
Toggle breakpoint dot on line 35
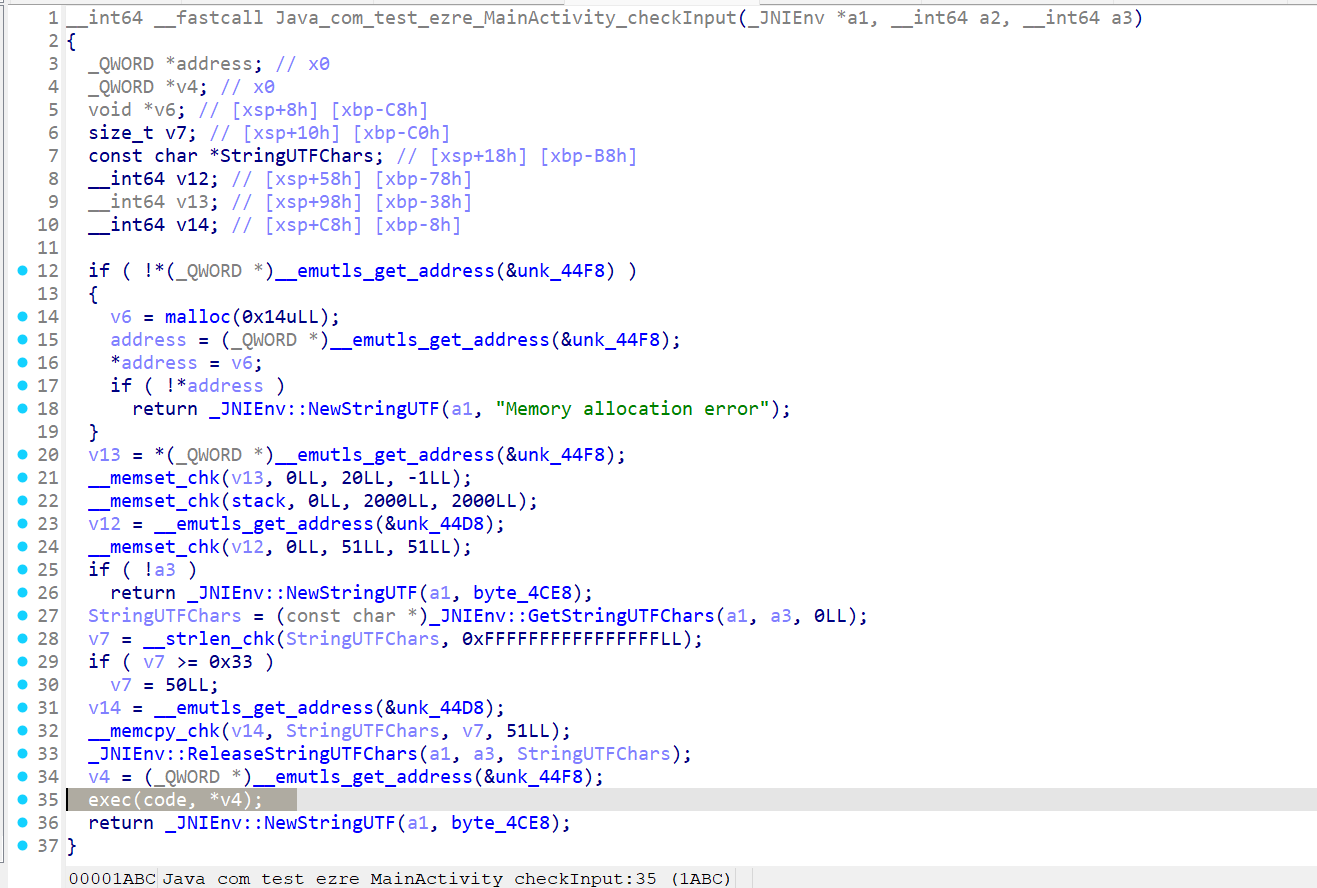click(x=22, y=800)
